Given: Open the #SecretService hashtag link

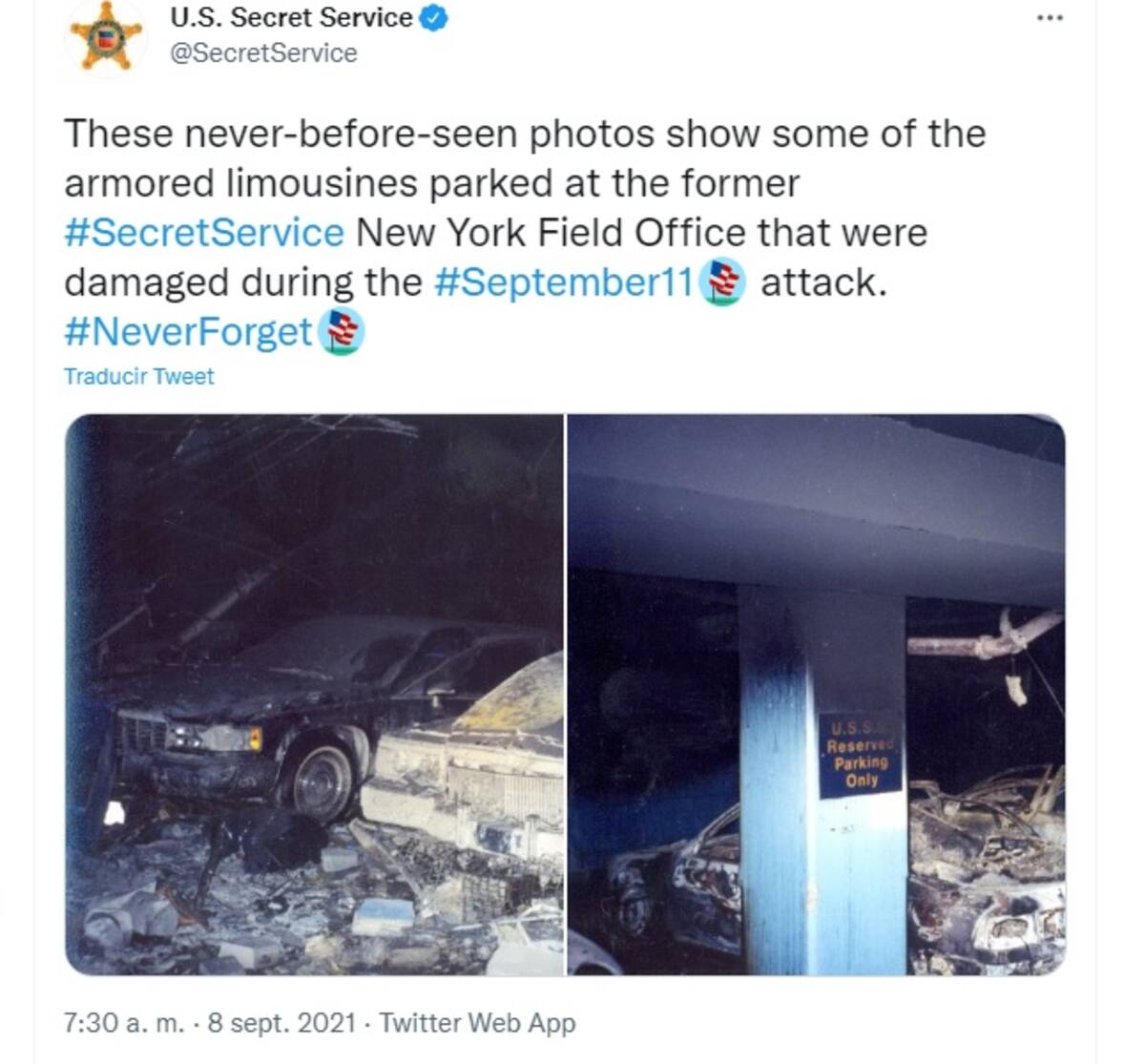Looking at the screenshot, I should [204, 232].
